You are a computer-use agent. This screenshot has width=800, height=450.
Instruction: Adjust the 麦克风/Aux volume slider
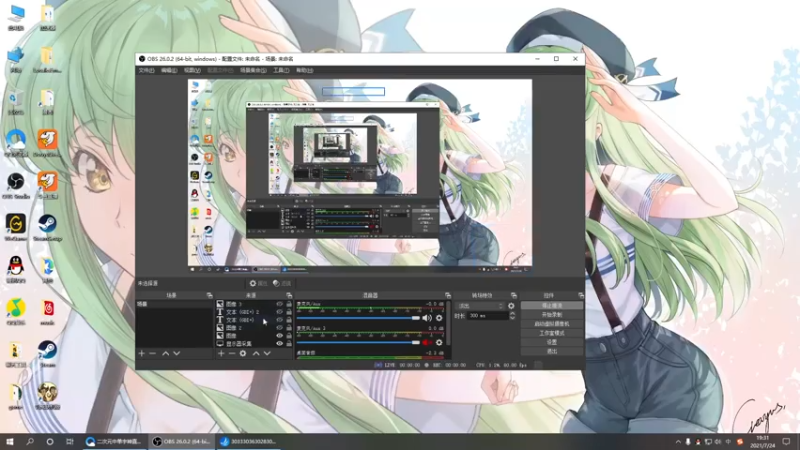(358, 318)
